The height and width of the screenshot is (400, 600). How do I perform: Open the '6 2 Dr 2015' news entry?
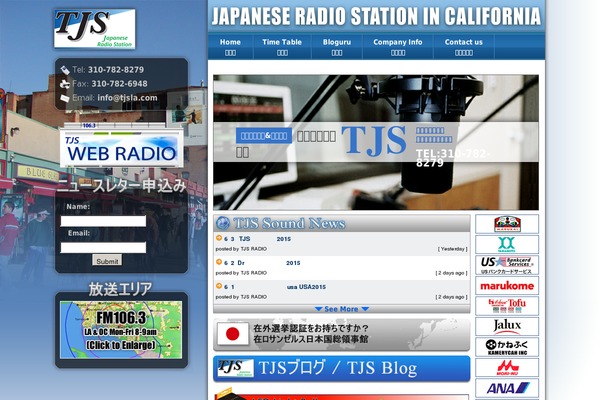pyautogui.click(x=262, y=263)
